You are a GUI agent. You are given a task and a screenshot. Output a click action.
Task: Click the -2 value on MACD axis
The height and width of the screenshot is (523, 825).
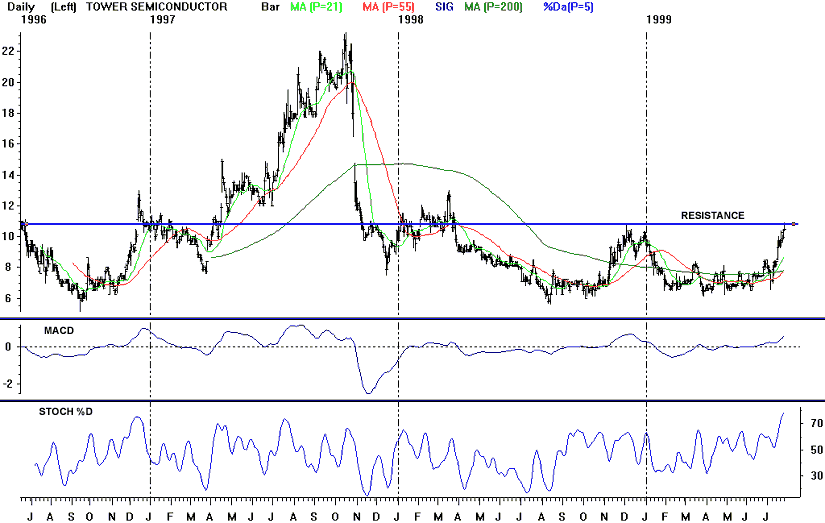[8, 384]
